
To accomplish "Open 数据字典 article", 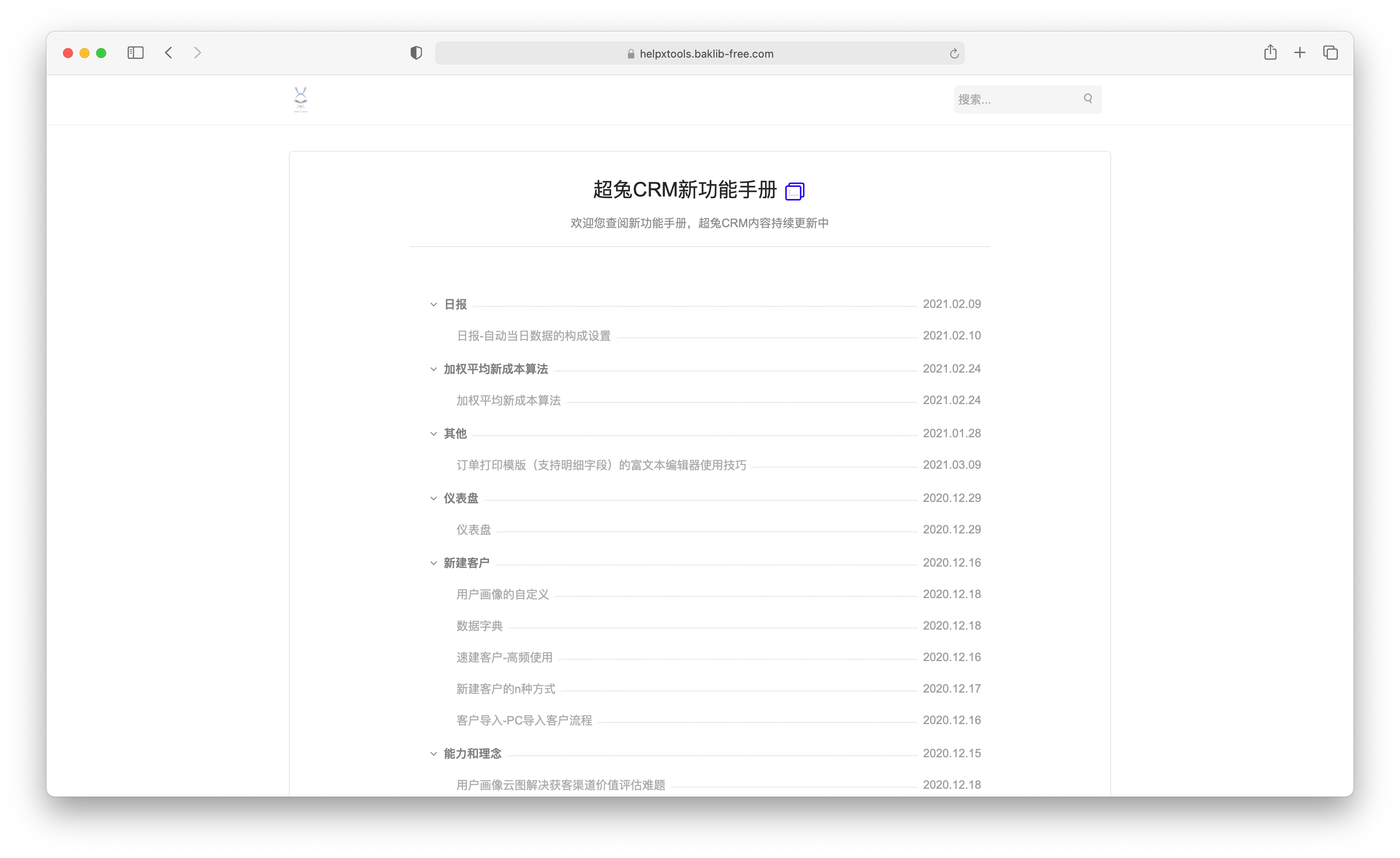I will [x=479, y=626].
